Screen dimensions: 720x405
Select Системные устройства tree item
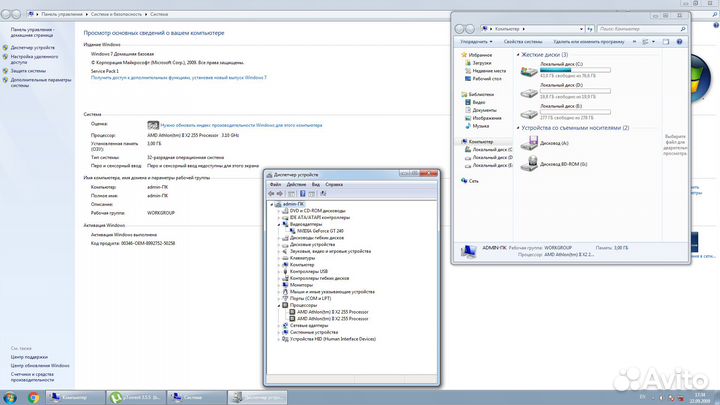pyautogui.click(x=314, y=332)
